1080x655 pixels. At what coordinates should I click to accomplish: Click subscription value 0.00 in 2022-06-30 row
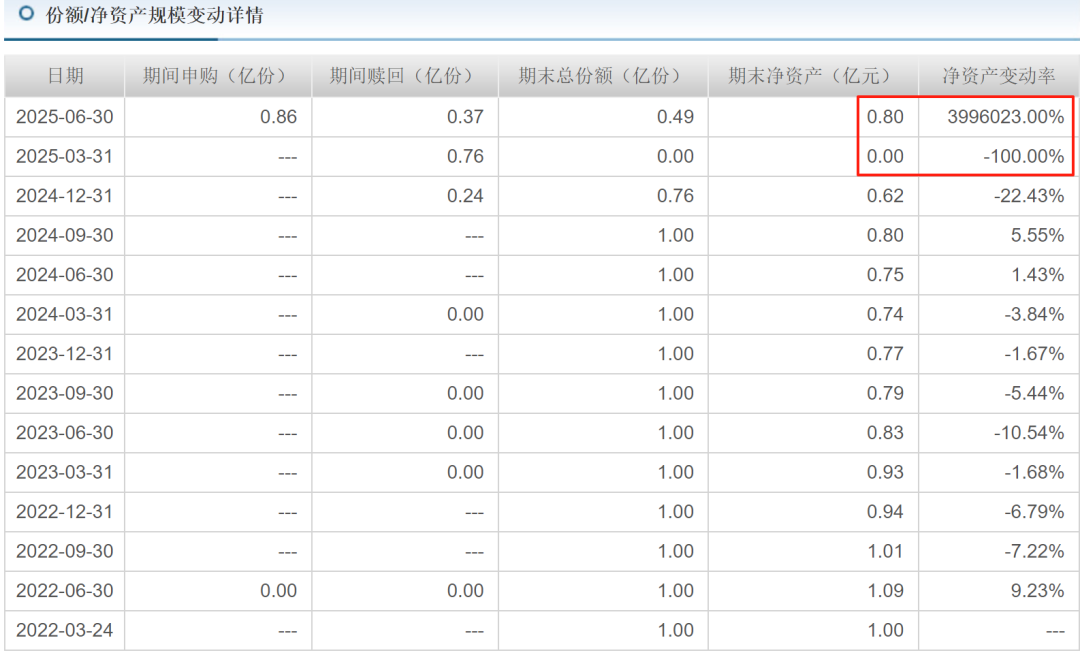click(x=278, y=590)
